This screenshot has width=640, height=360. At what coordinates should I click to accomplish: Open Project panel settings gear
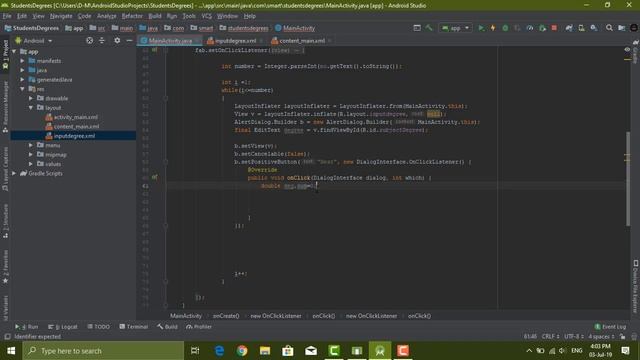click(x=117, y=40)
